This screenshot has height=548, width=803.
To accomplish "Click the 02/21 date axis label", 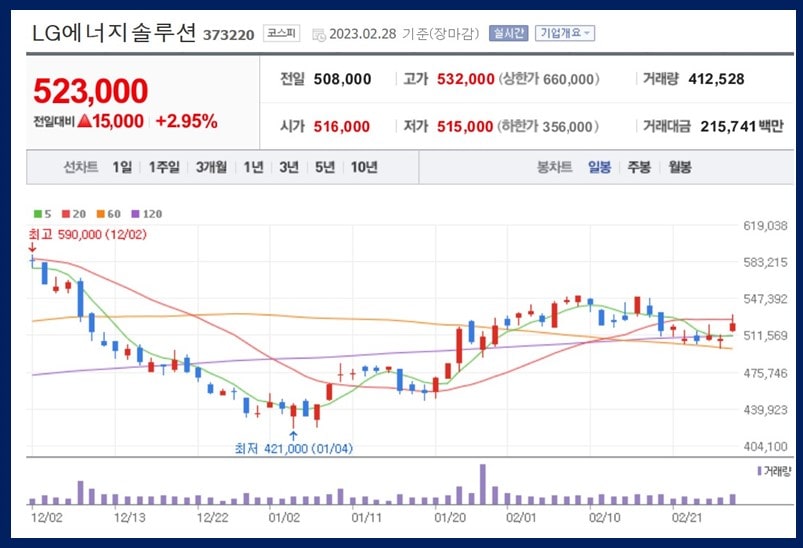I will pyautogui.click(x=687, y=518).
